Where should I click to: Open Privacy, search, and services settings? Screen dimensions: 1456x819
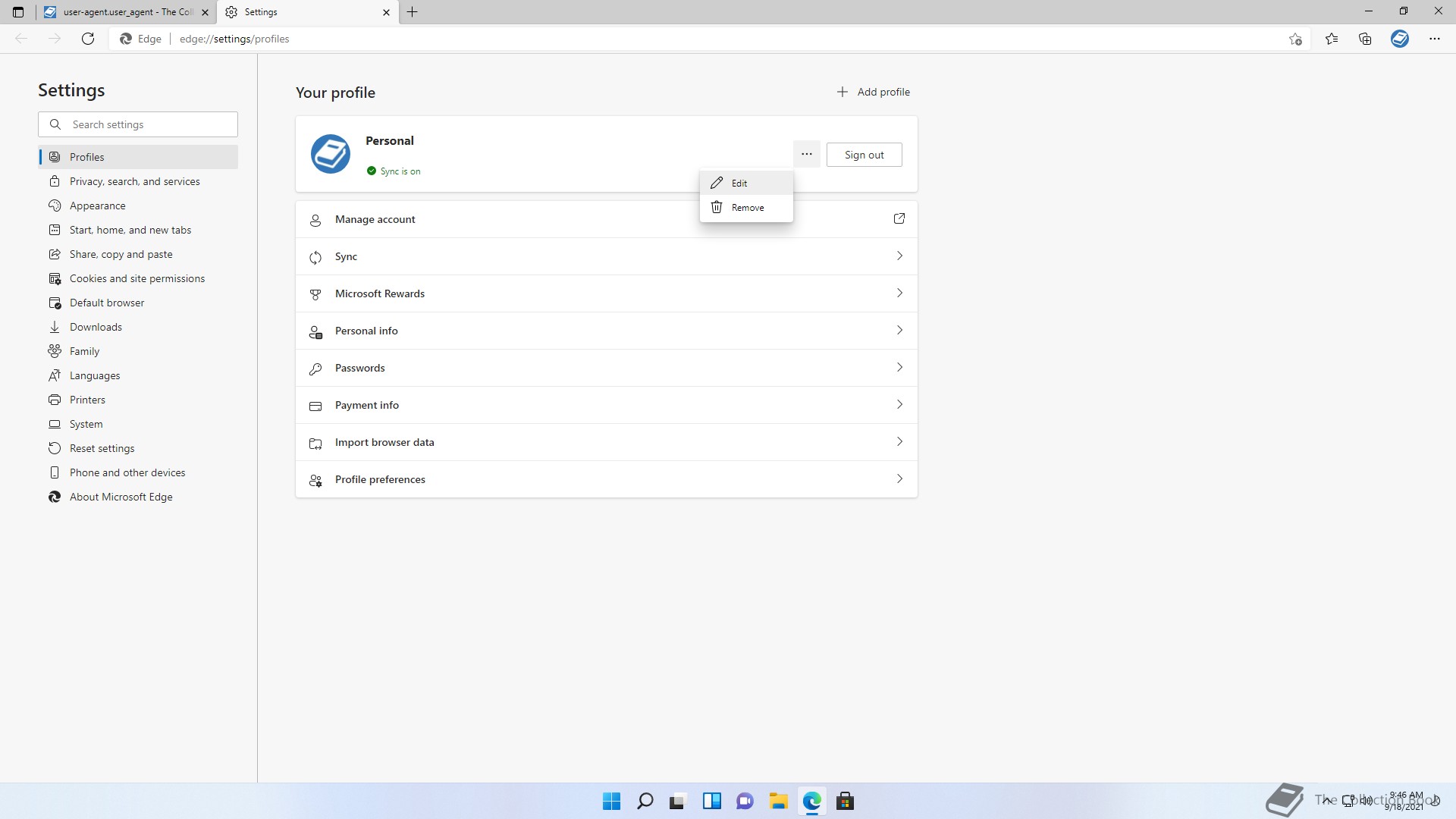(x=138, y=181)
